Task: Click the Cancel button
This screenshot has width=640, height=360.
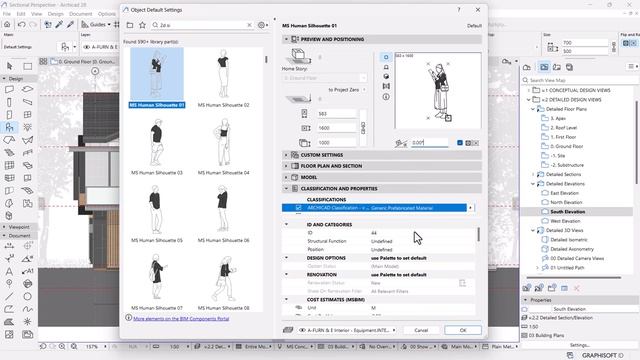Action: (421, 330)
